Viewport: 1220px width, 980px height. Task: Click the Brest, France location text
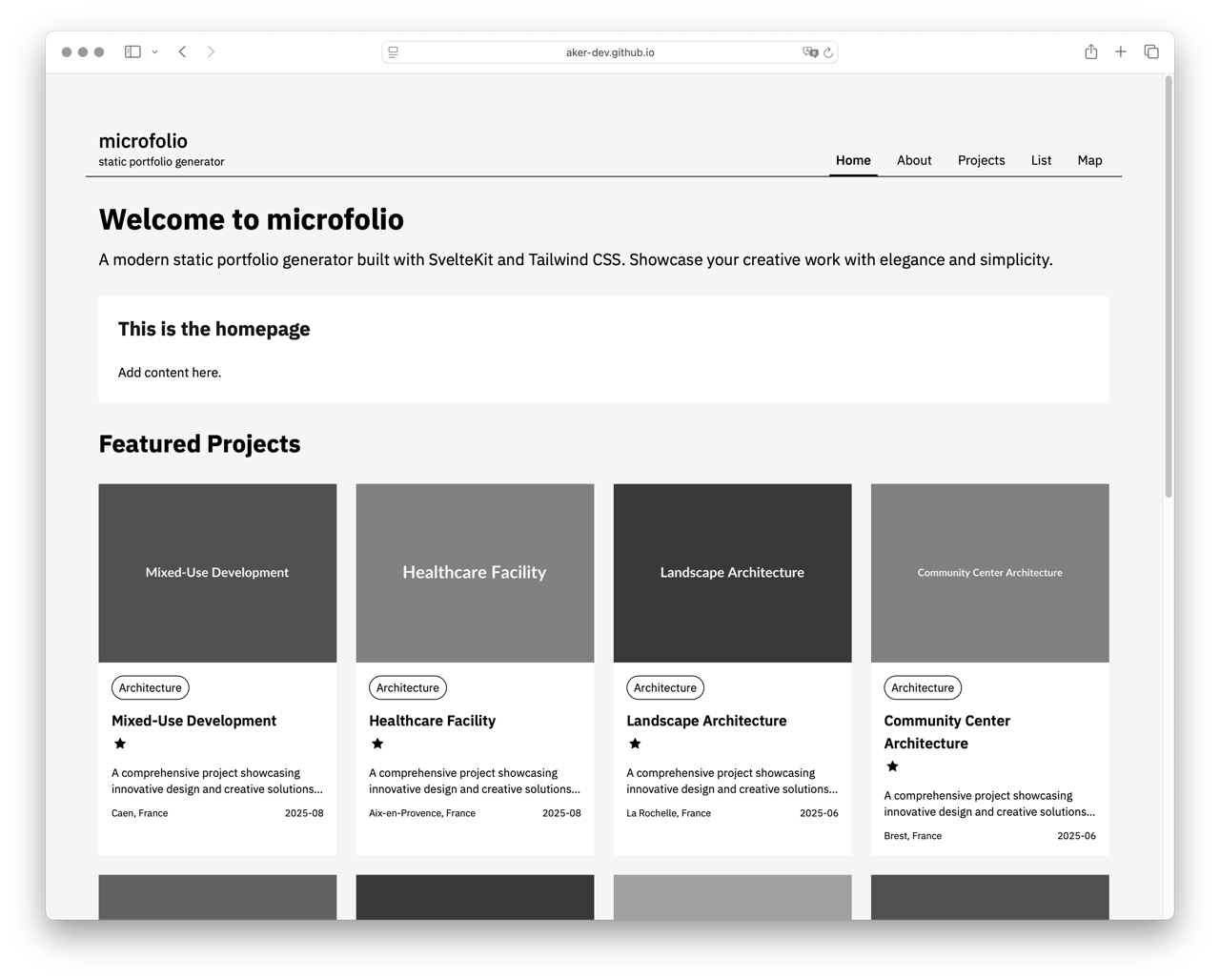912,836
